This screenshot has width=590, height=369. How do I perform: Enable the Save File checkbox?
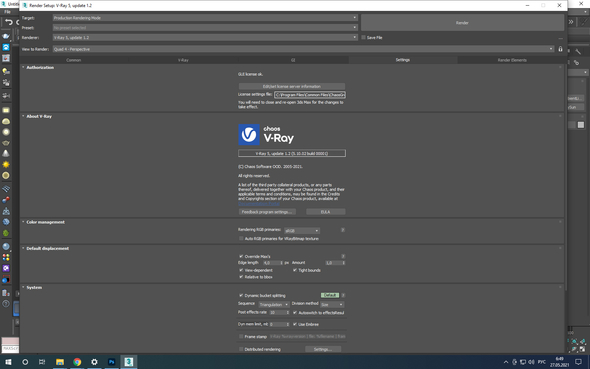point(363,38)
